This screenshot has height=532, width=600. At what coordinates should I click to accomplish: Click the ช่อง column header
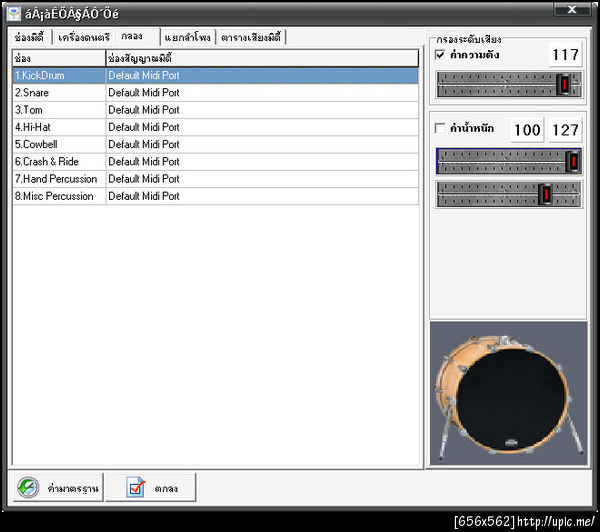(59, 58)
